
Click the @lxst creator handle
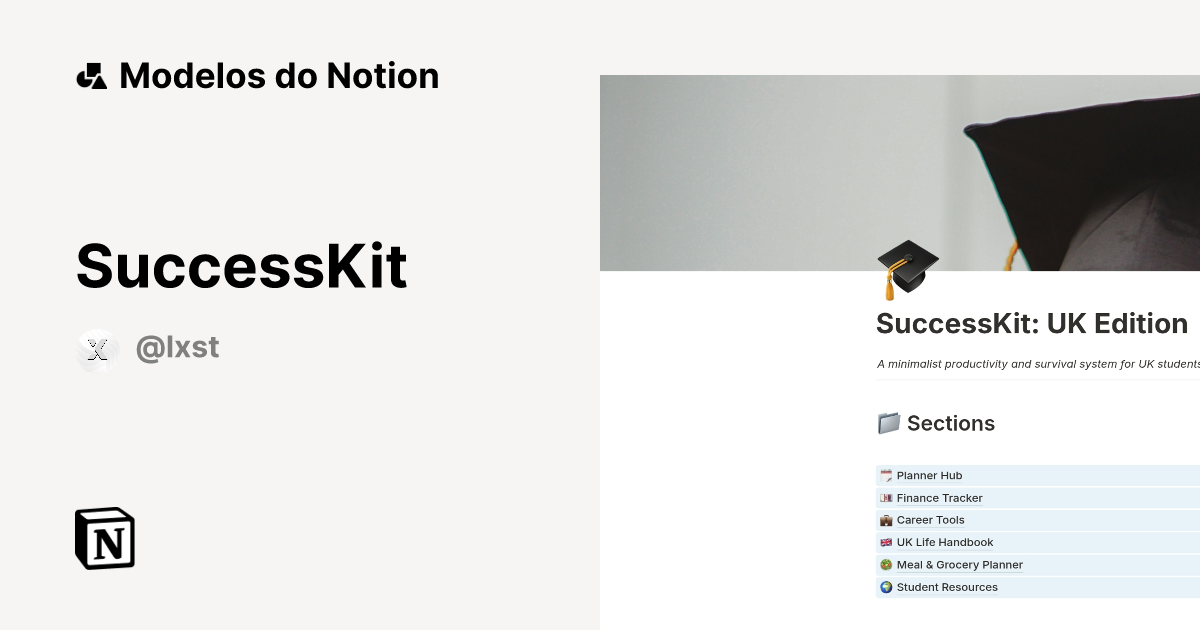click(x=177, y=347)
